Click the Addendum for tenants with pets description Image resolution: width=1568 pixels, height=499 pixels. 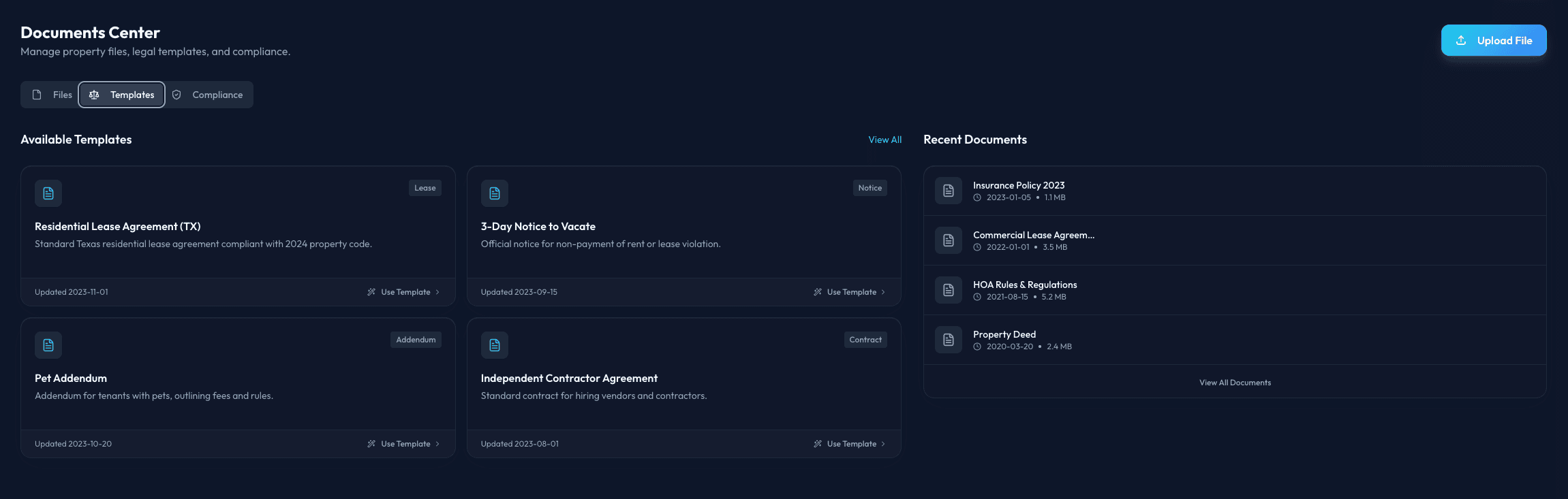(x=154, y=396)
